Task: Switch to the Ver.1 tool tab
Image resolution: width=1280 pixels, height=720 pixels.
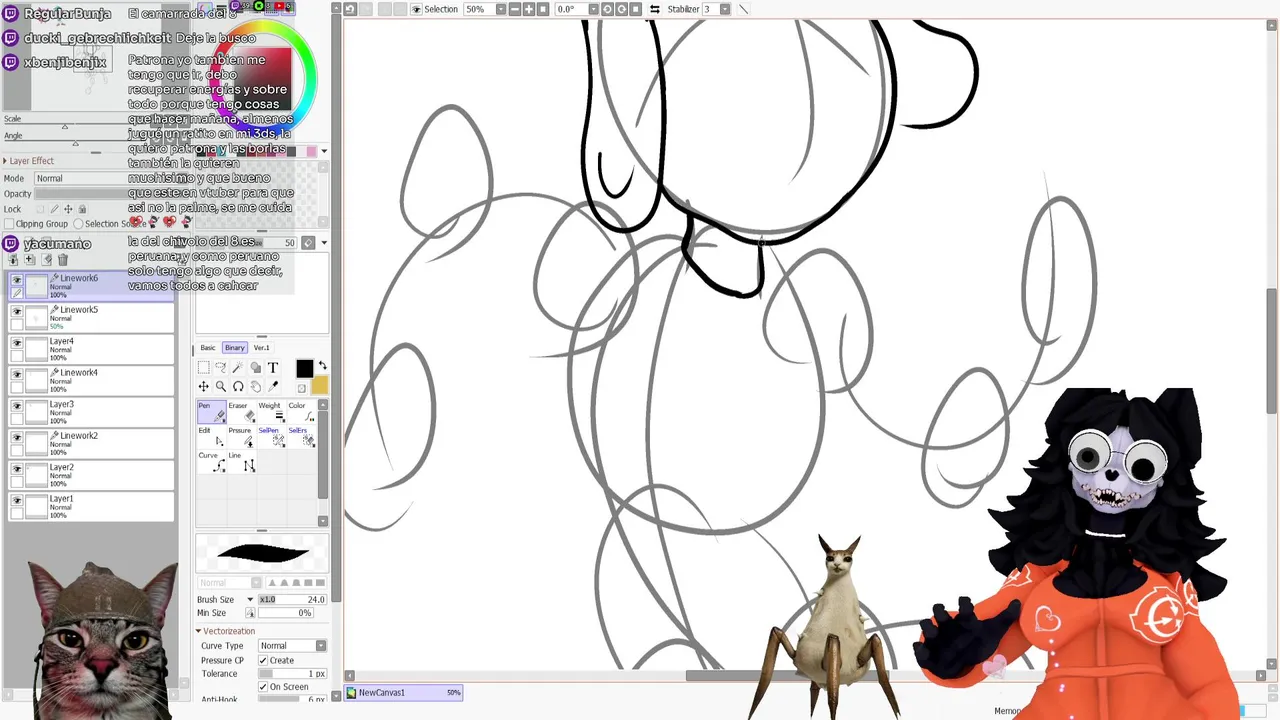Action: 261,348
